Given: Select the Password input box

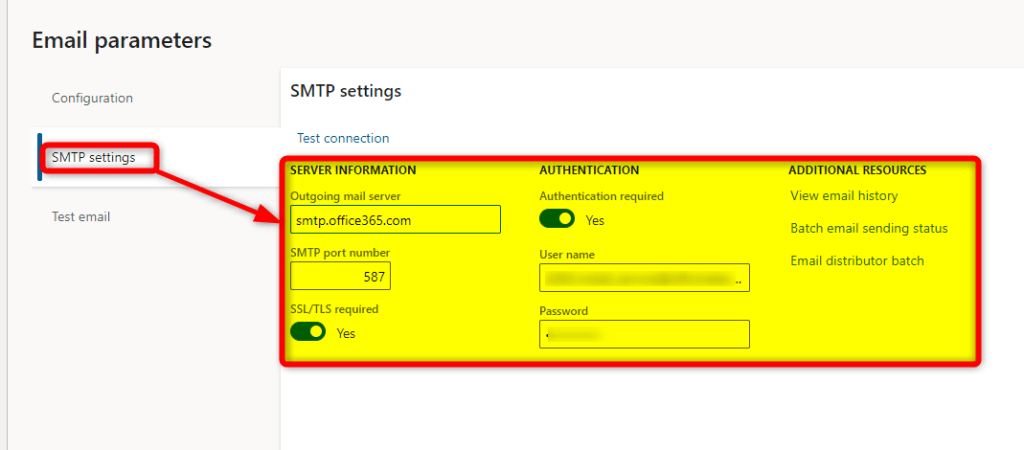Looking at the screenshot, I should 644,334.
